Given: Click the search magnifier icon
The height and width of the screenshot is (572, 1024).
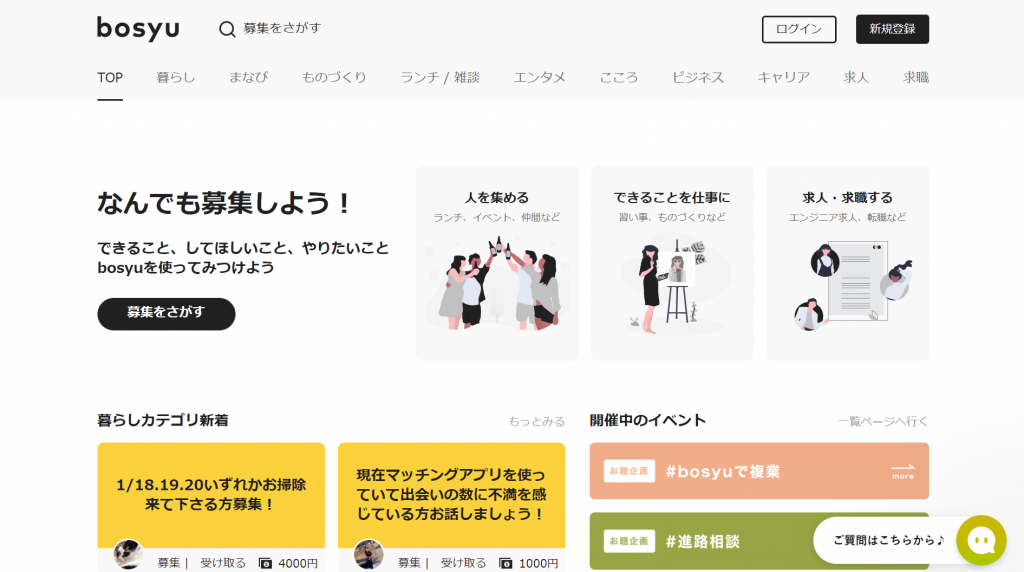Looking at the screenshot, I should (227, 29).
